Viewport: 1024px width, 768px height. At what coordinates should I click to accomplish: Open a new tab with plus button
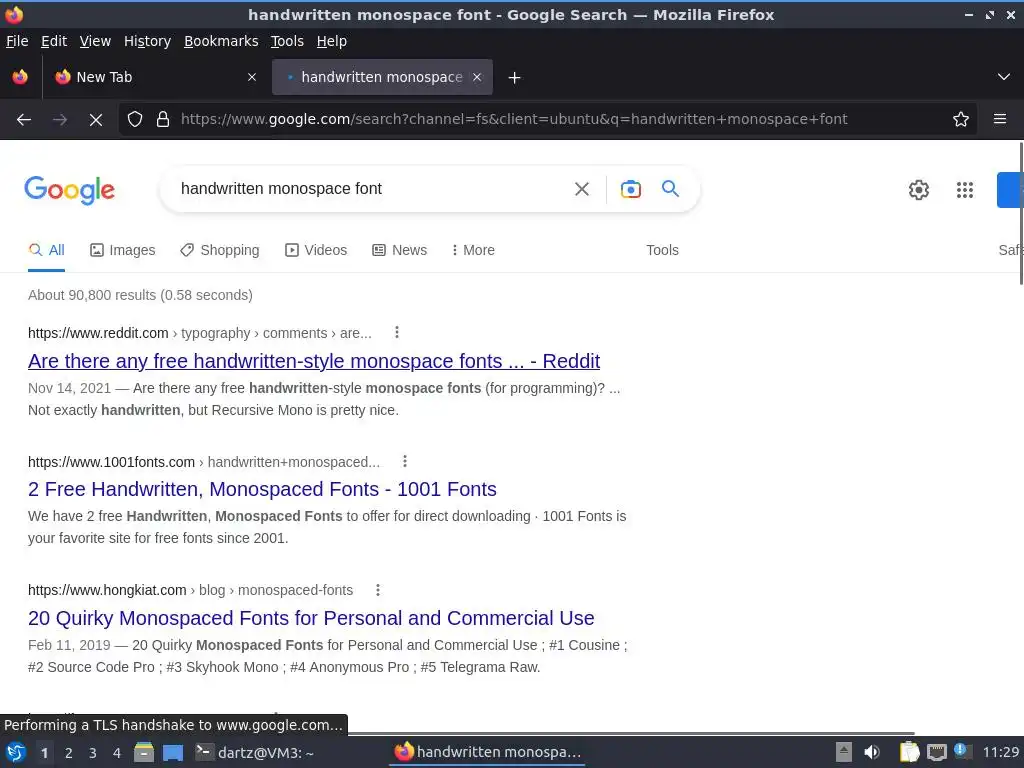(x=514, y=78)
